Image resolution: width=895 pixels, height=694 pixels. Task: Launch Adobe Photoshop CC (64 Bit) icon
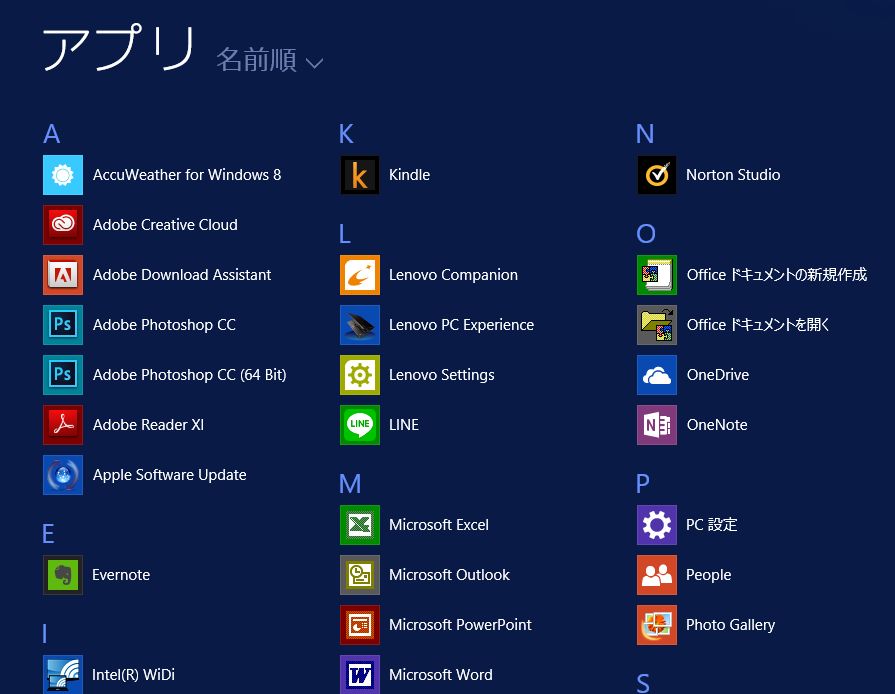pos(63,375)
